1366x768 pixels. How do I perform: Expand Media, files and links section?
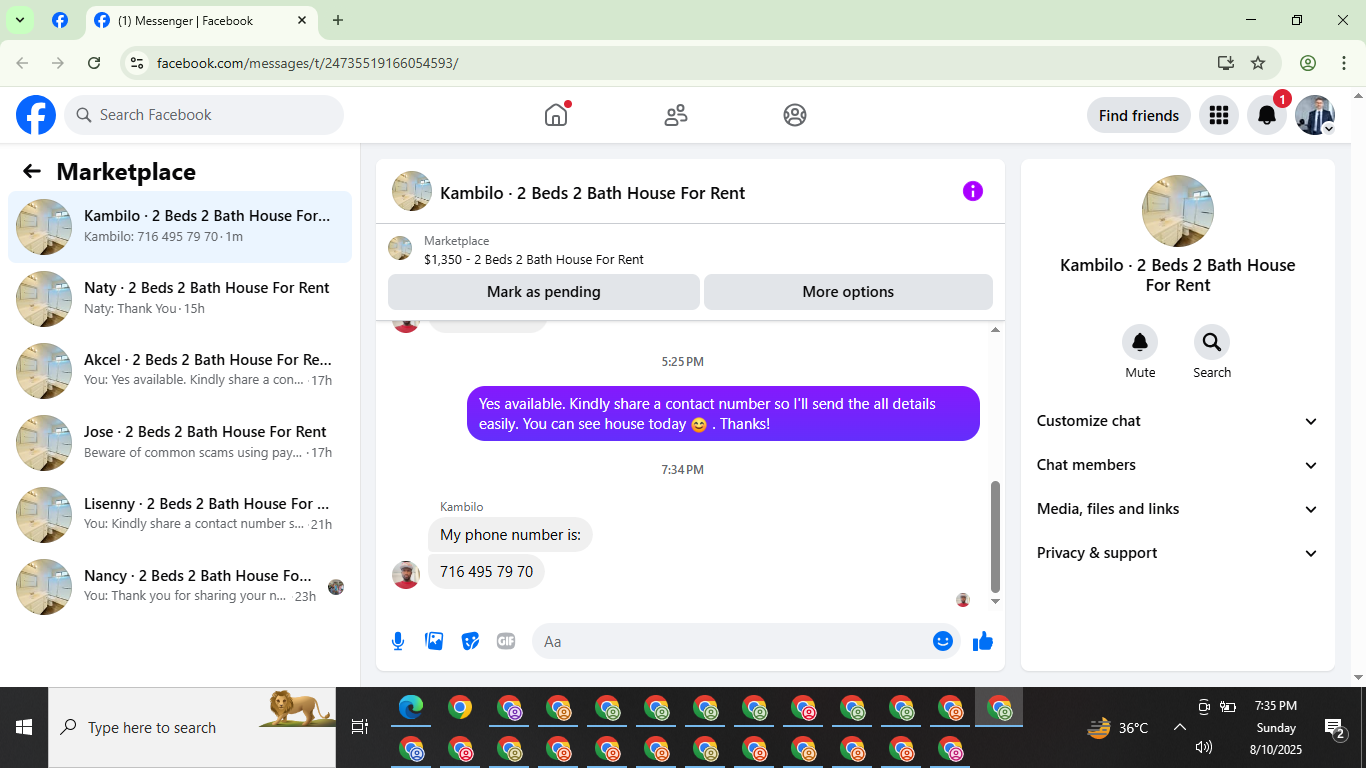click(1178, 509)
